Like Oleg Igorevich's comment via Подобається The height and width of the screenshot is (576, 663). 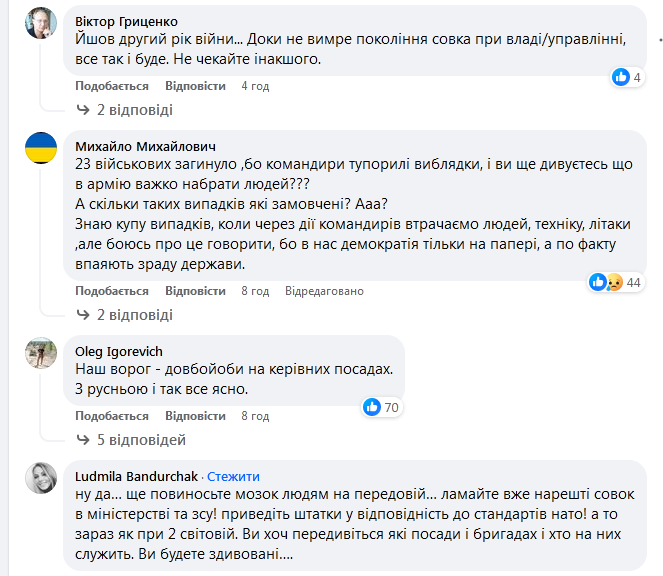[112, 415]
